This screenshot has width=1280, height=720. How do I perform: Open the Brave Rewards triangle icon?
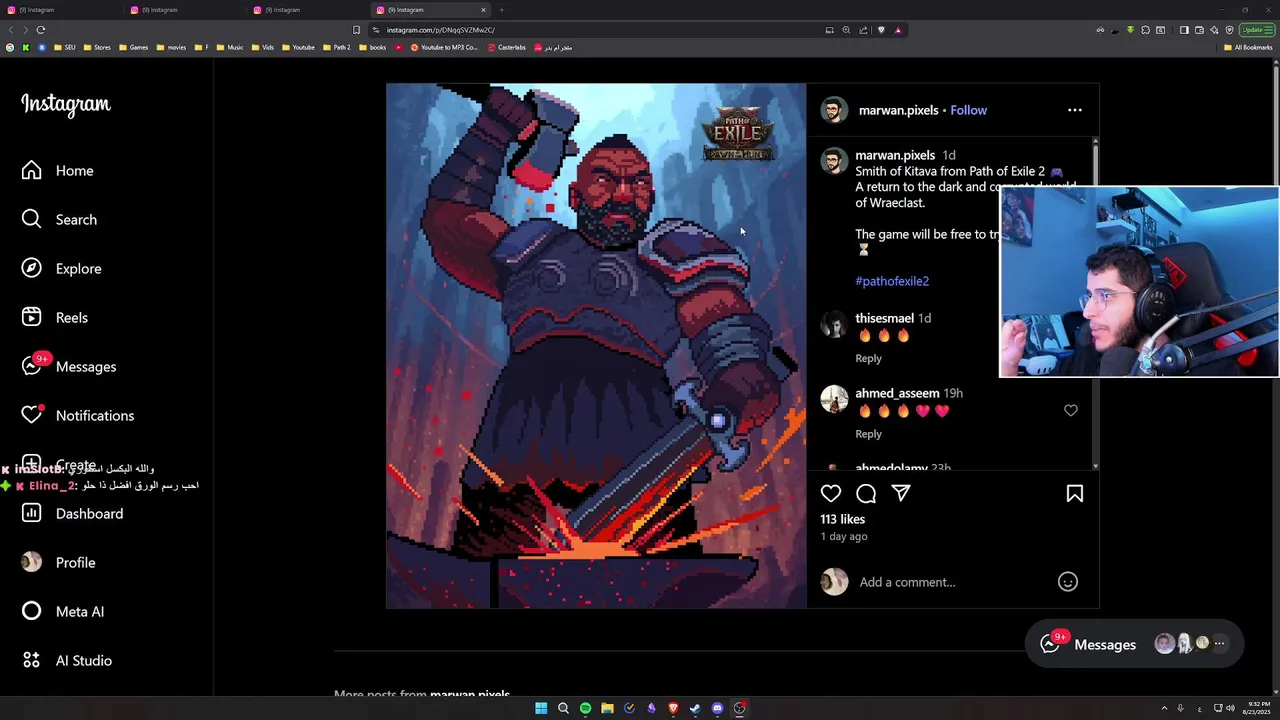pos(898,30)
